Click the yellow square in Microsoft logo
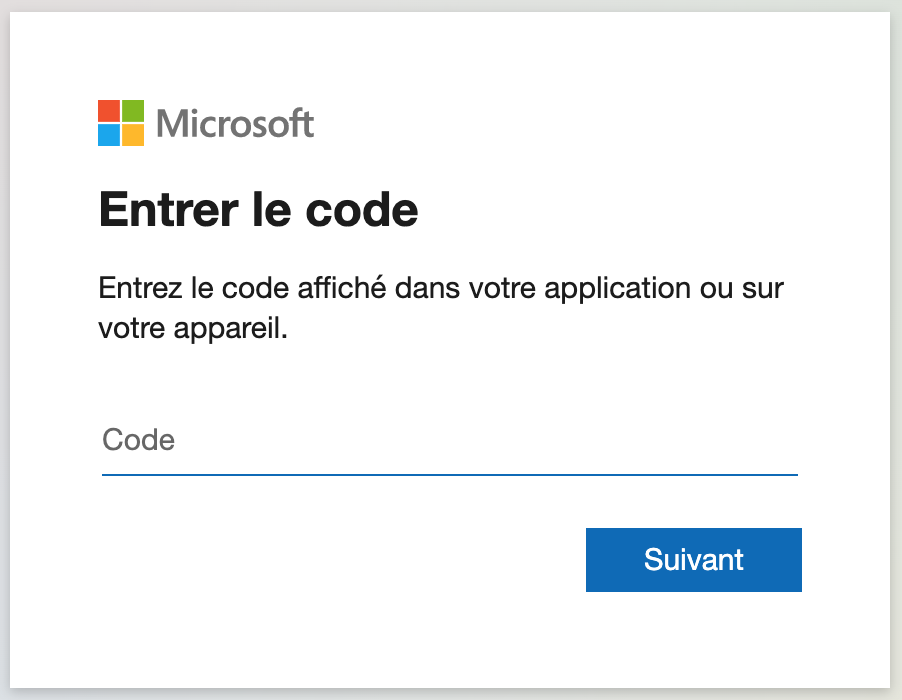This screenshot has height=700, width=902. [133, 135]
